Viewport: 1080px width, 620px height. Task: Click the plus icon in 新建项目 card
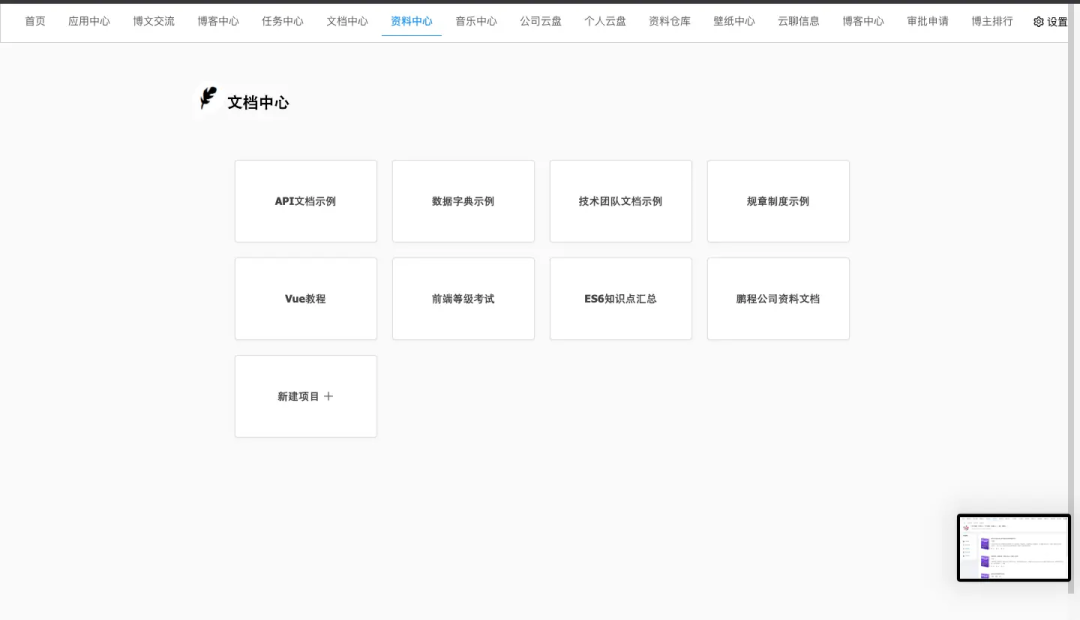[328, 397]
